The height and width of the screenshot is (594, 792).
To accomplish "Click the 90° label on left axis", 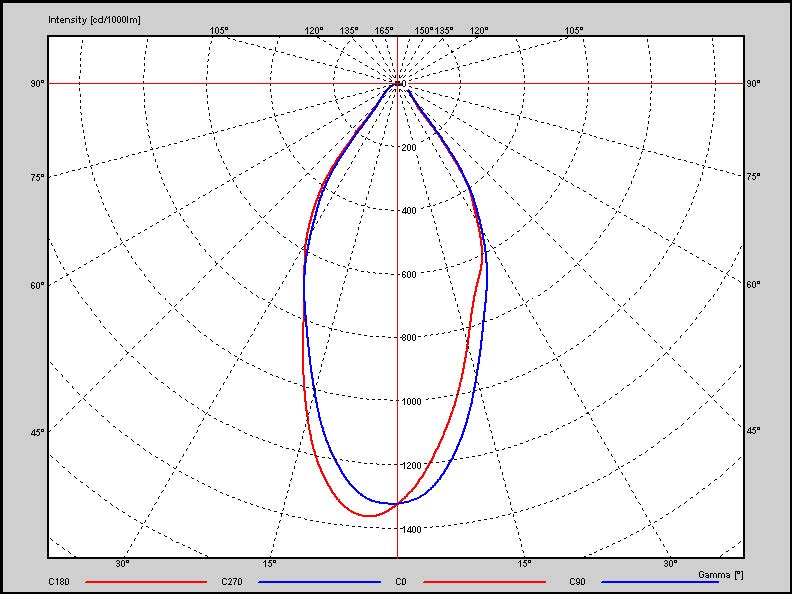I will point(37,83).
